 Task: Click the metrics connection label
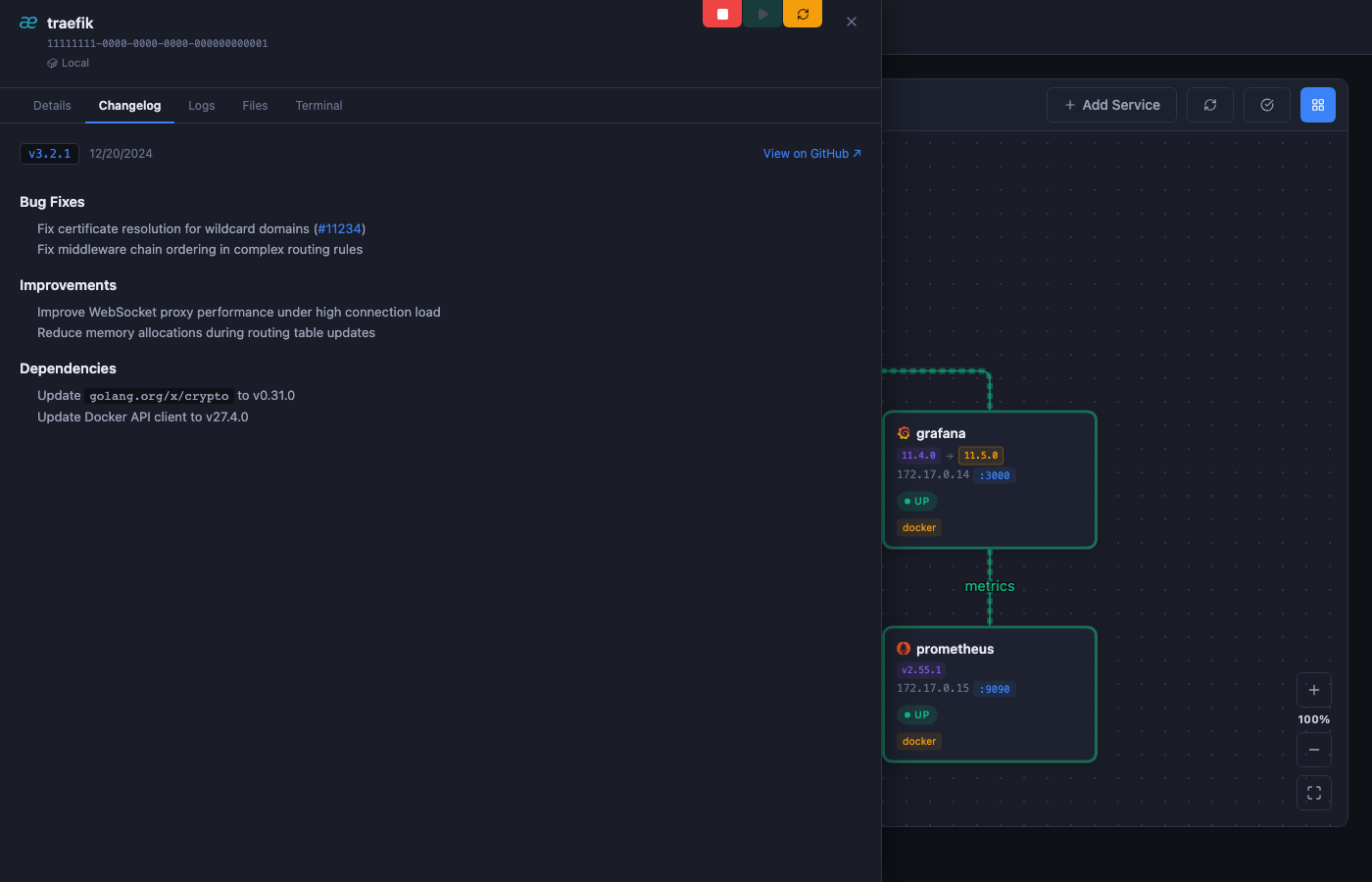(x=990, y=586)
